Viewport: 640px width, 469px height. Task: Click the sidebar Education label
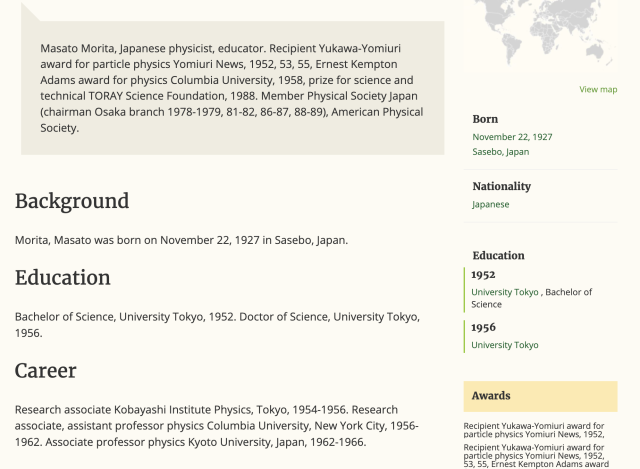point(498,256)
